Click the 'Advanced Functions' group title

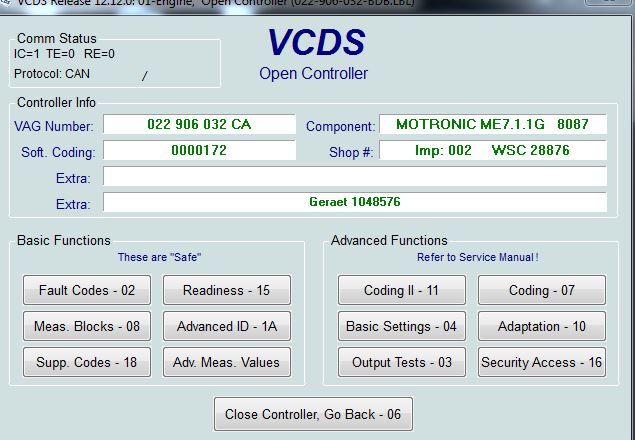[x=389, y=240]
